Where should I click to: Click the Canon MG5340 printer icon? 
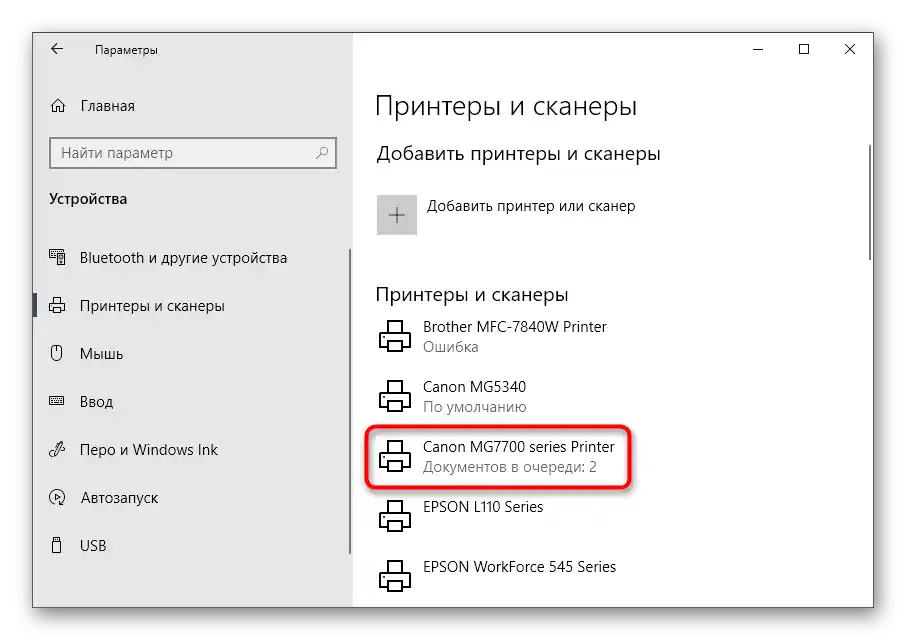[395, 396]
